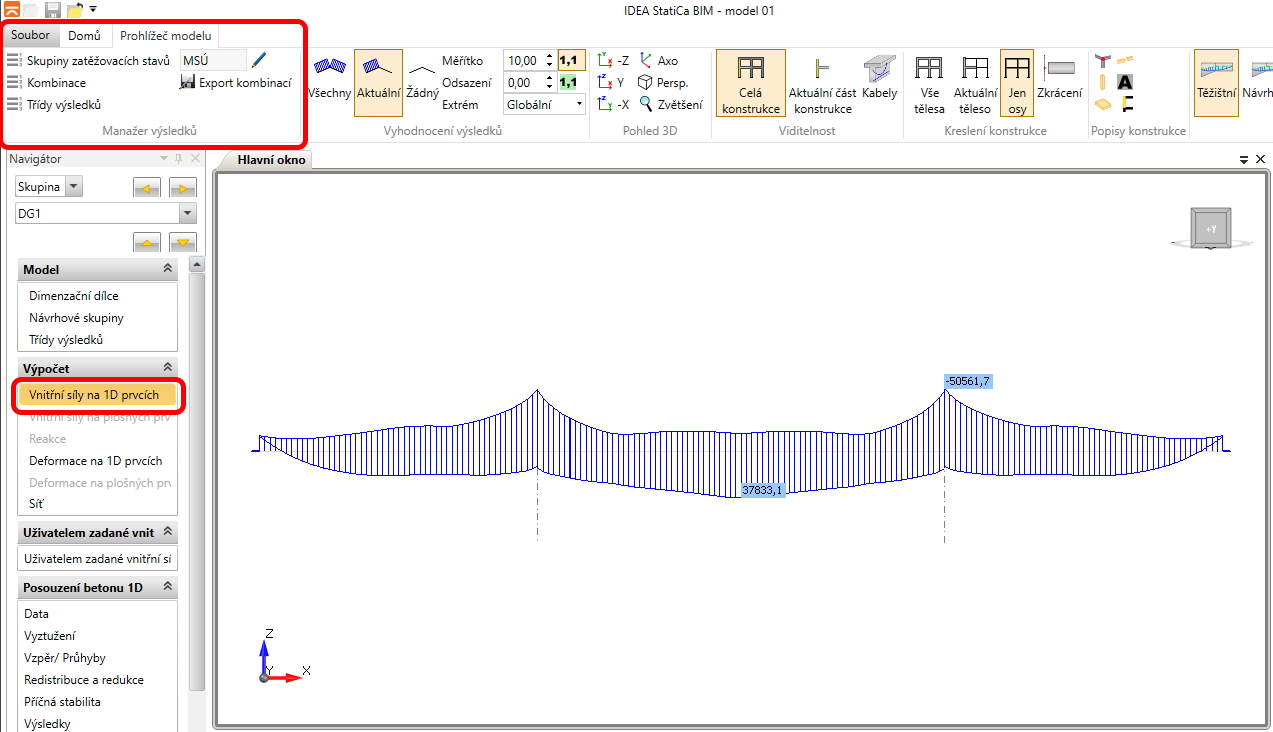Open the DG1 group dropdown
The image size is (1273, 732).
click(x=186, y=213)
